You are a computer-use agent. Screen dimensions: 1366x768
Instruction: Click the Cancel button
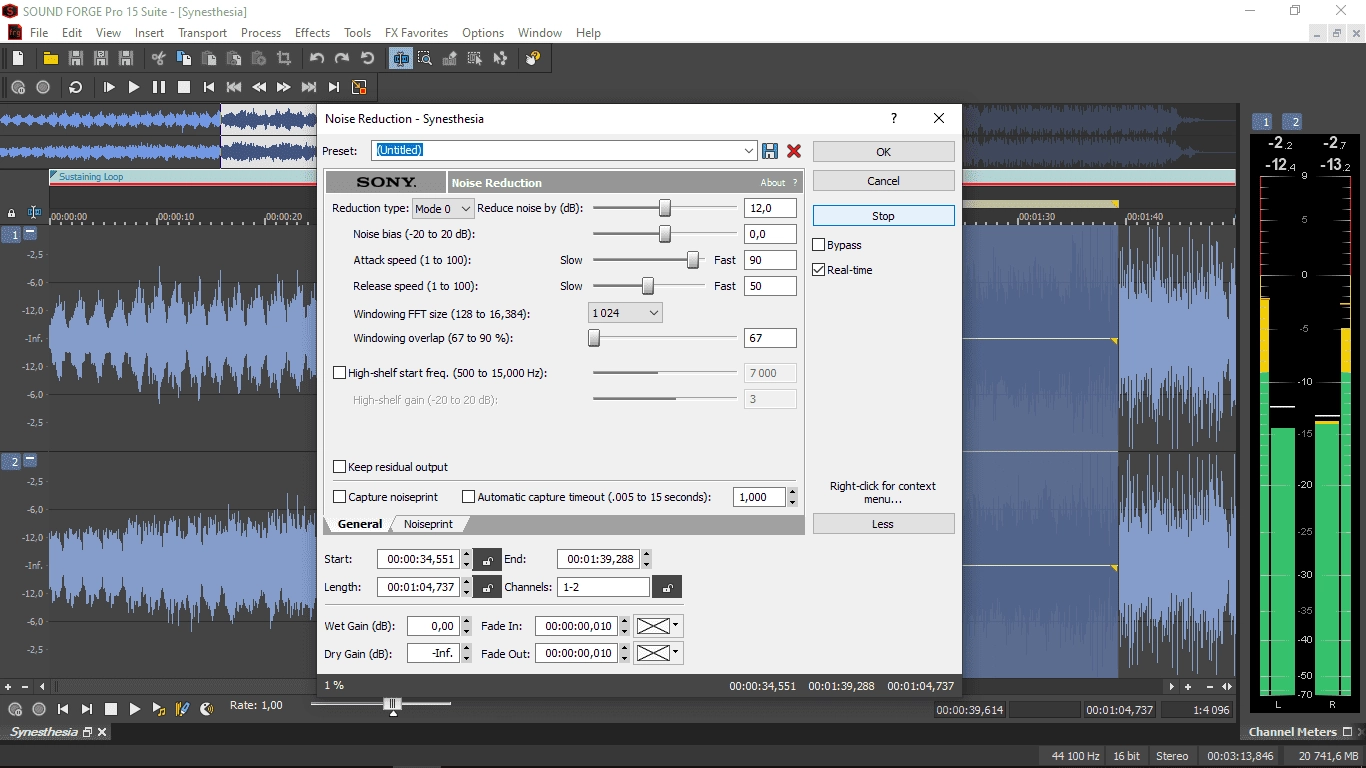click(883, 181)
